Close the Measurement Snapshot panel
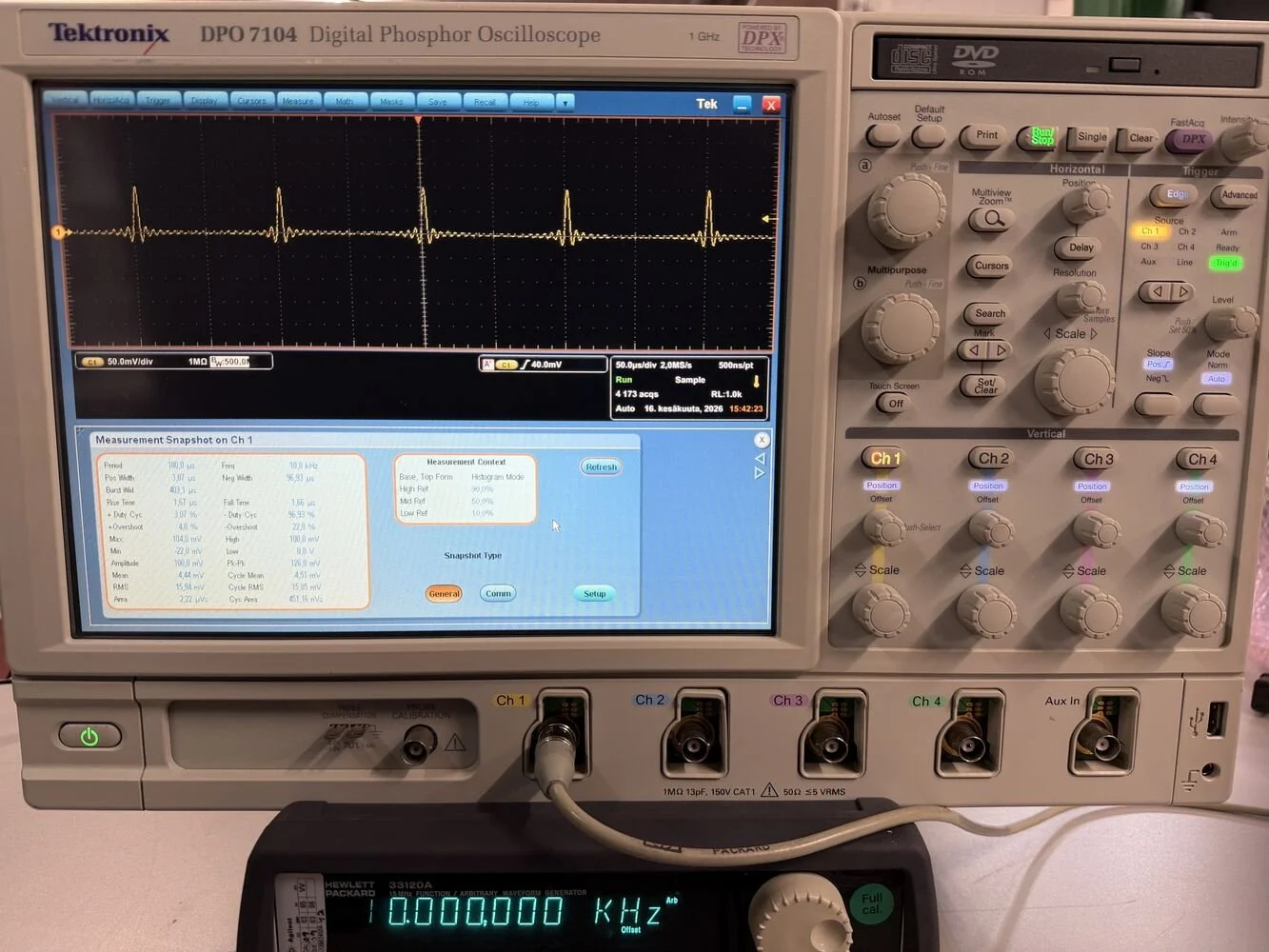 (x=762, y=440)
